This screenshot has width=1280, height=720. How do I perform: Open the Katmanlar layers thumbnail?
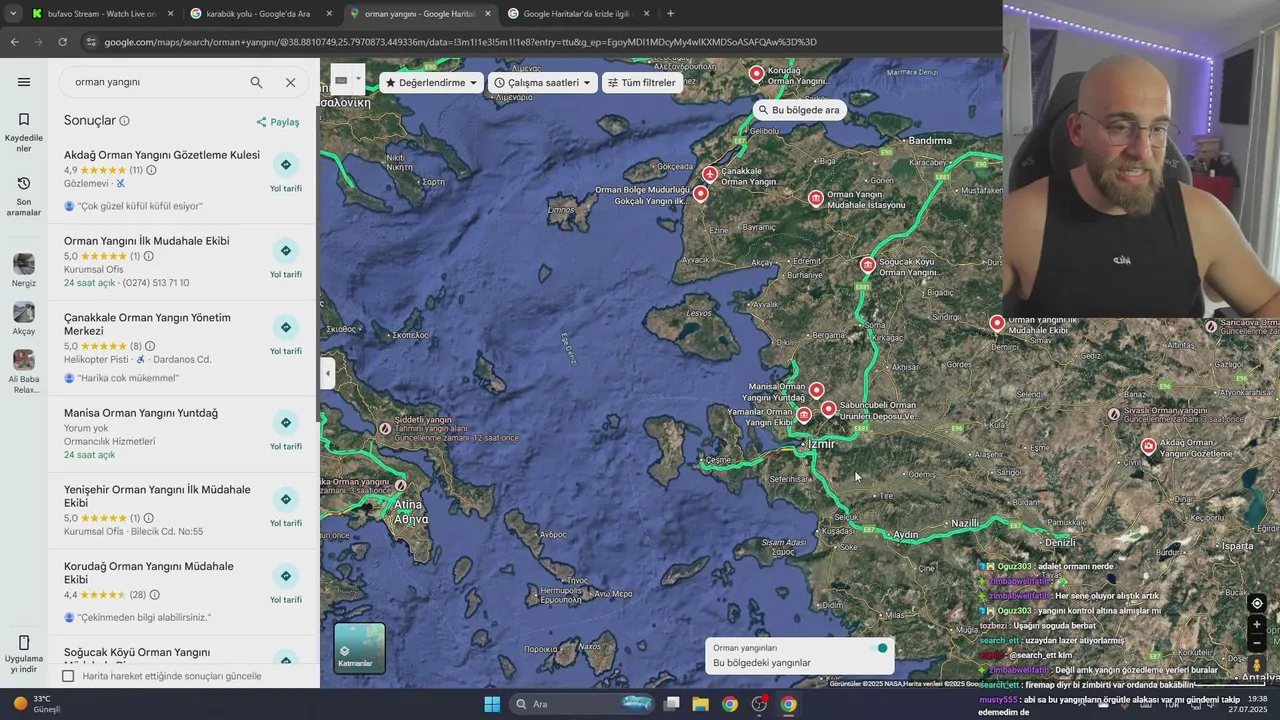360,648
